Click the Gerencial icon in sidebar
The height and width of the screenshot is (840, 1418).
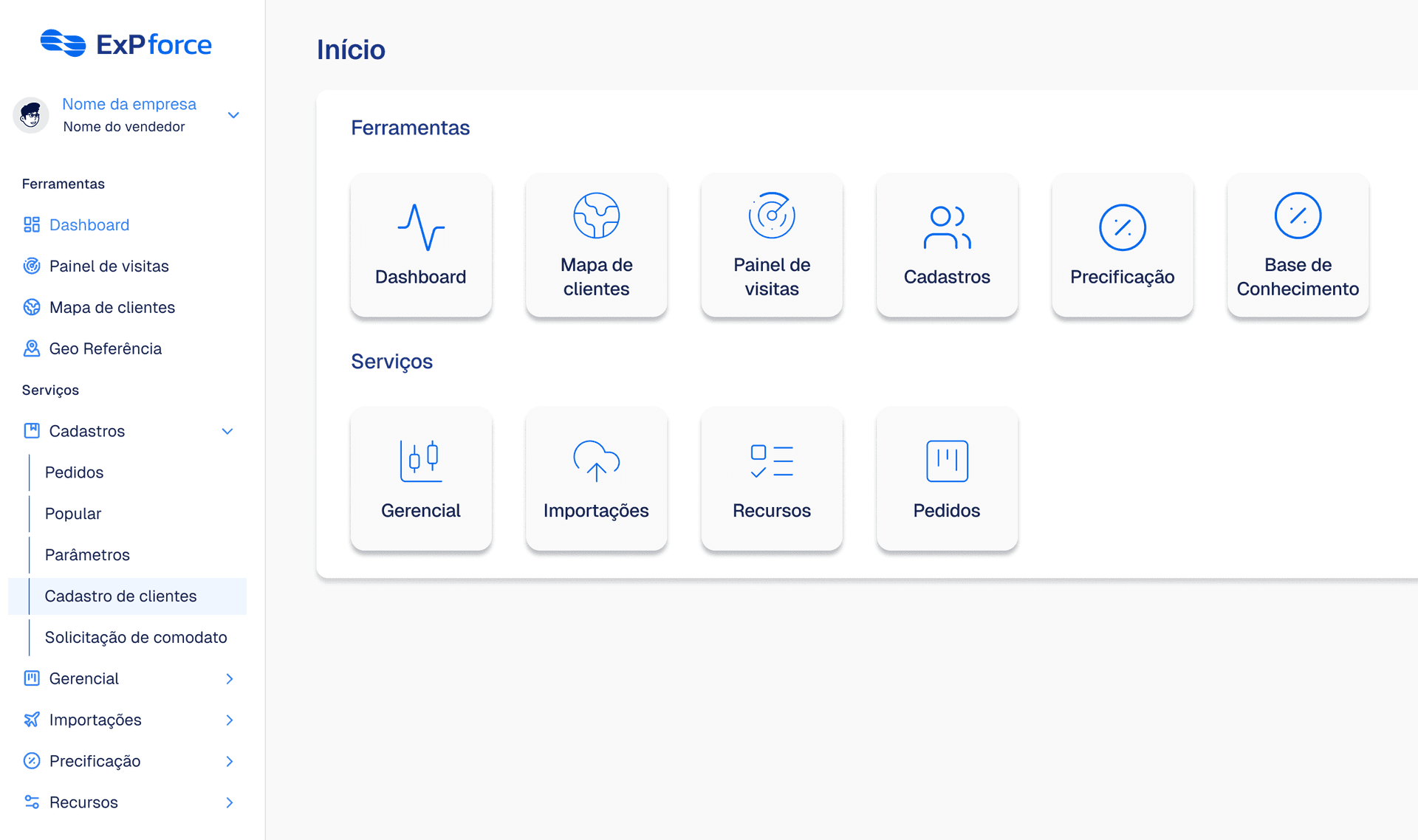pos(32,678)
